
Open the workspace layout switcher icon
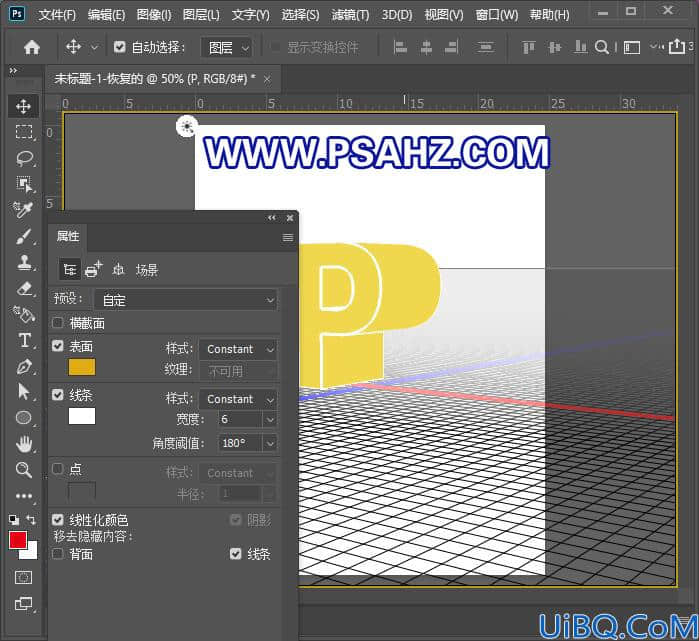point(632,47)
